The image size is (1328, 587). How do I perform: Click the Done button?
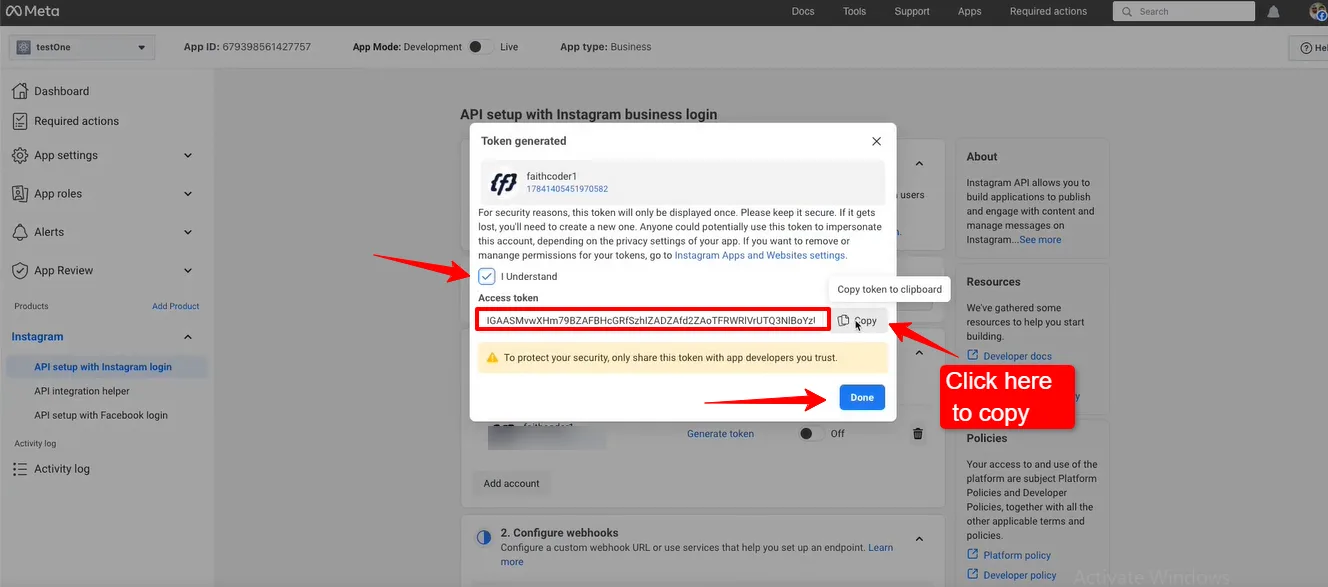tap(862, 397)
